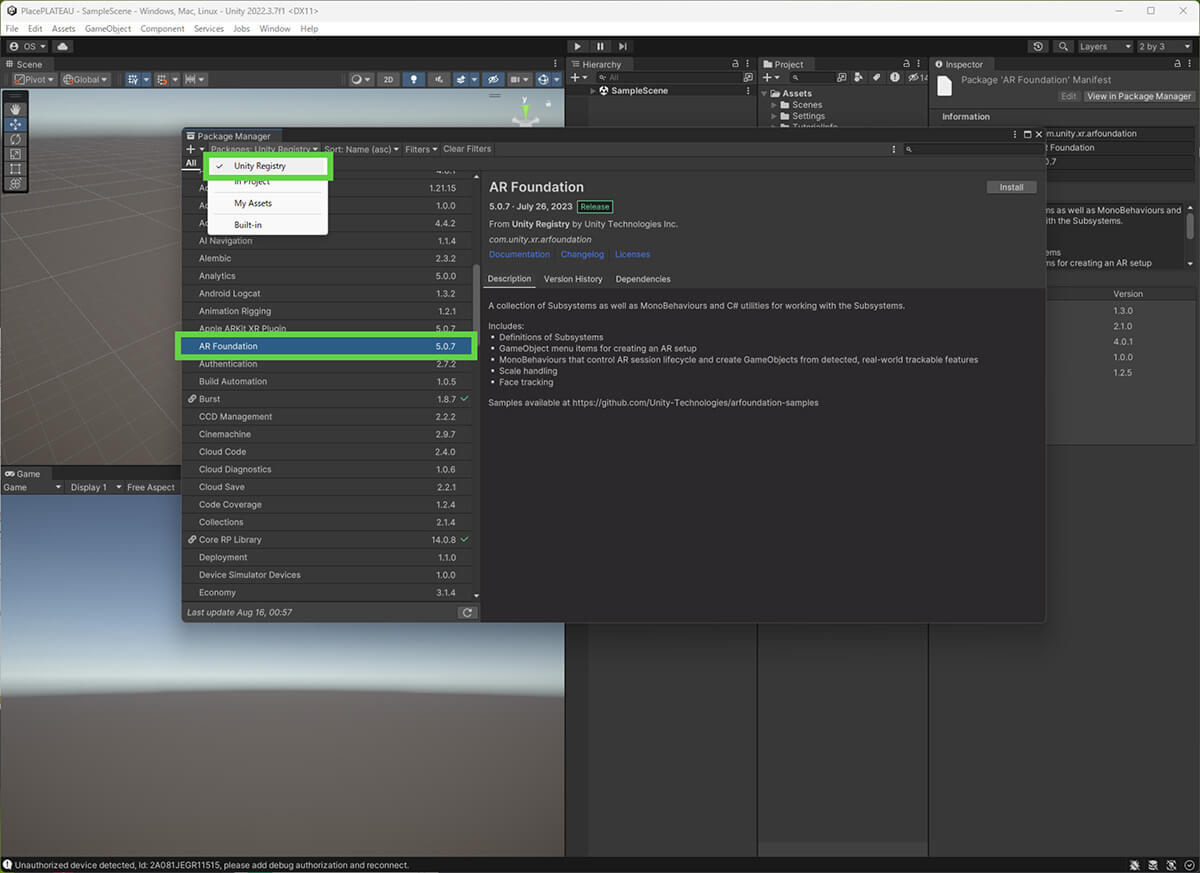This screenshot has height=873, width=1200.
Task: Toggle the Inspector lock icon
Action: point(1176,64)
